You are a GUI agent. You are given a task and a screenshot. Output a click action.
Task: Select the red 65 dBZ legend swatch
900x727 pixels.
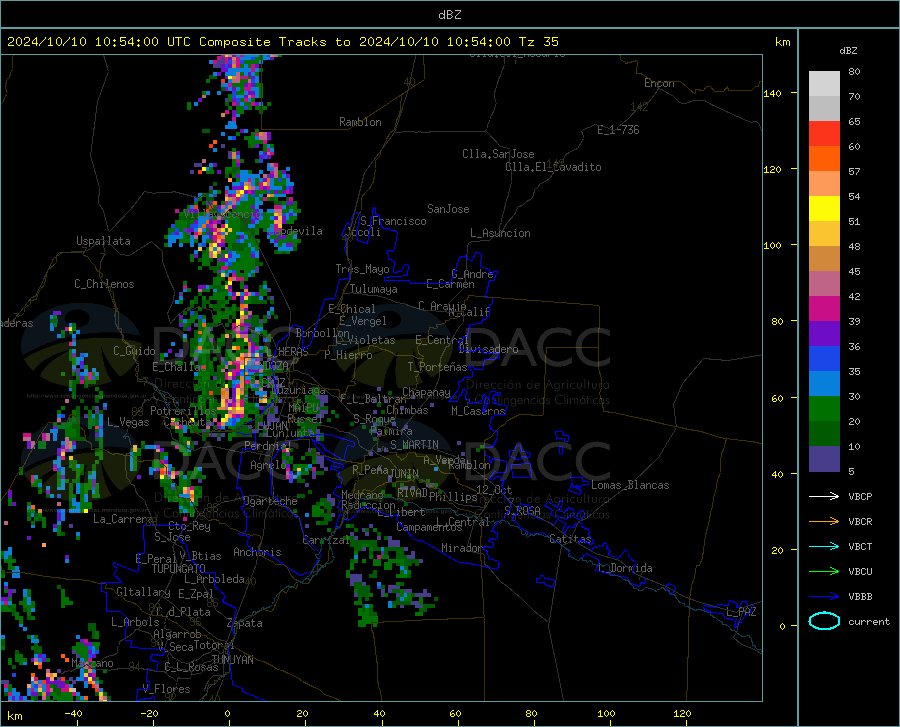coord(824,134)
